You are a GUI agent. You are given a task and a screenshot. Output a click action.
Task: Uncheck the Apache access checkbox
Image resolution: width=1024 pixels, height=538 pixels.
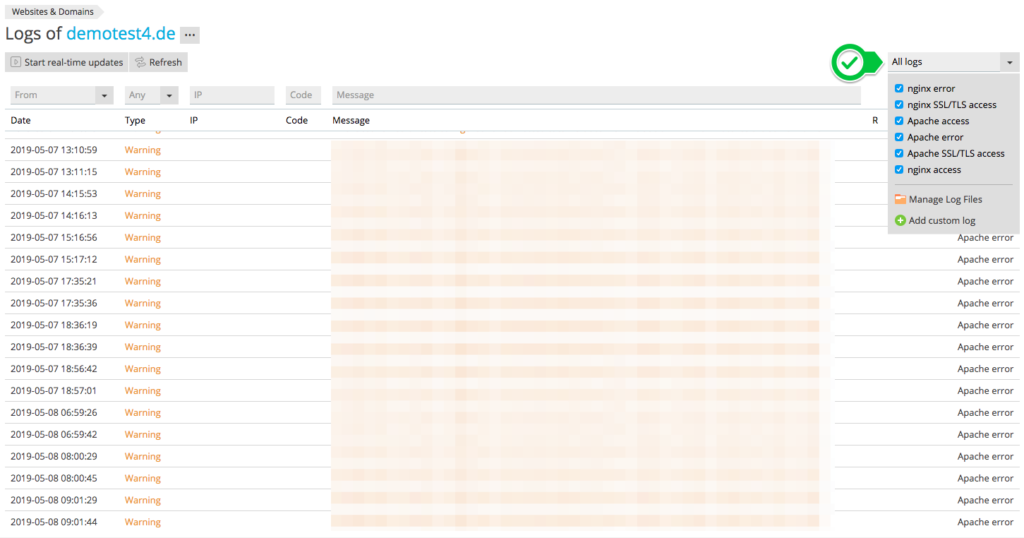pyautogui.click(x=899, y=121)
